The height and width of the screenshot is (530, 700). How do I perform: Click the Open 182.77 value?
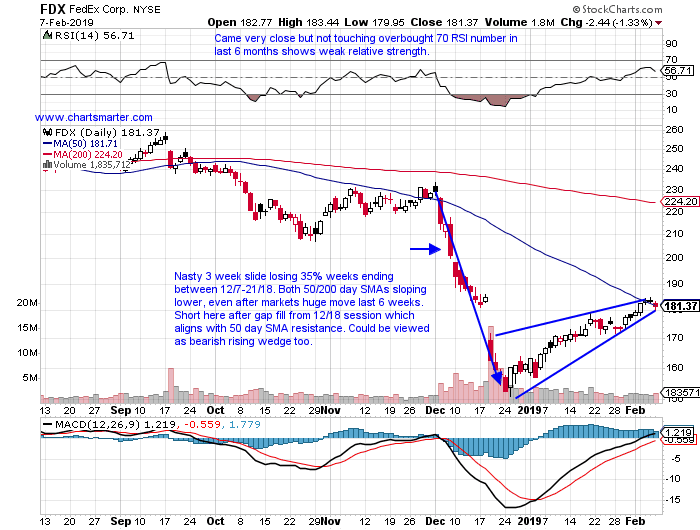click(x=239, y=22)
